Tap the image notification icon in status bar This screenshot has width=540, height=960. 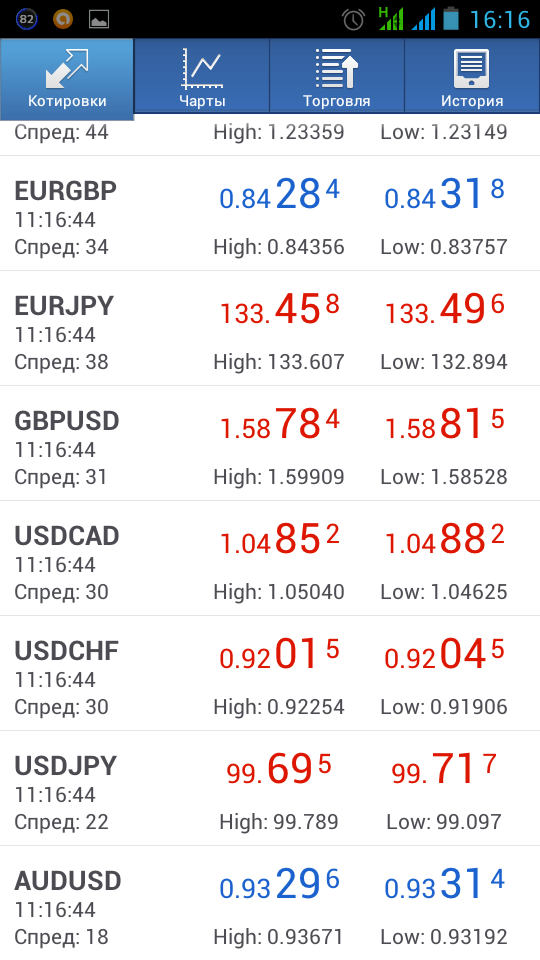tap(99, 20)
